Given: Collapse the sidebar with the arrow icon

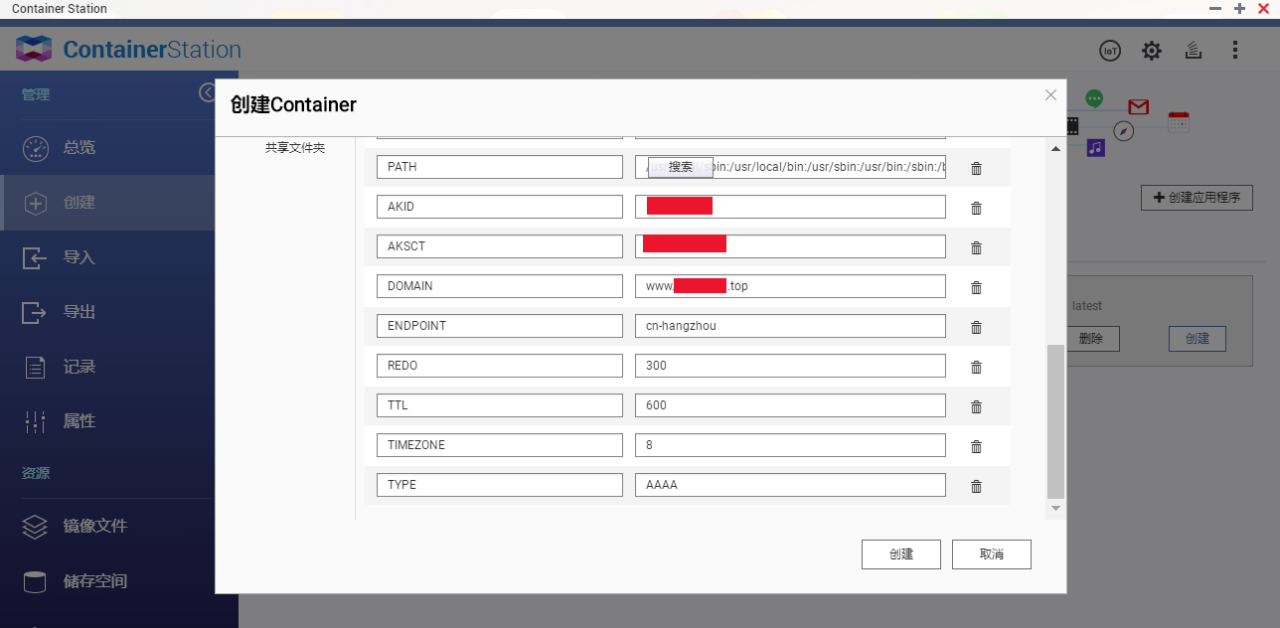Looking at the screenshot, I should point(207,93).
